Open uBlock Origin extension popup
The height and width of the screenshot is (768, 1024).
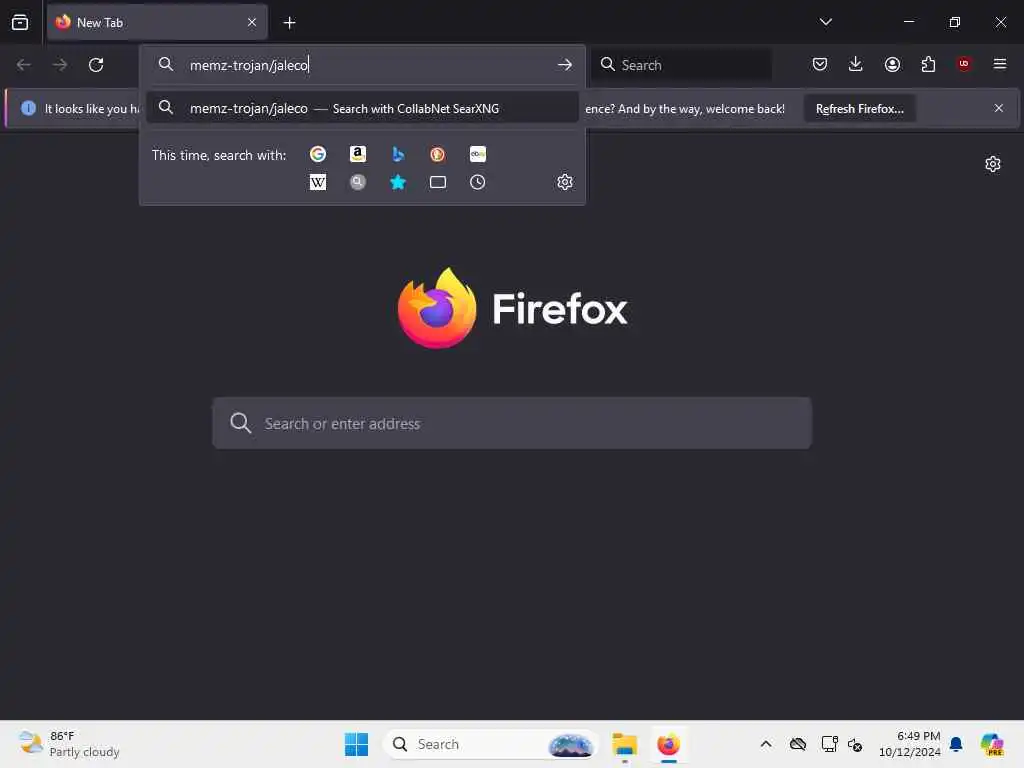964,64
